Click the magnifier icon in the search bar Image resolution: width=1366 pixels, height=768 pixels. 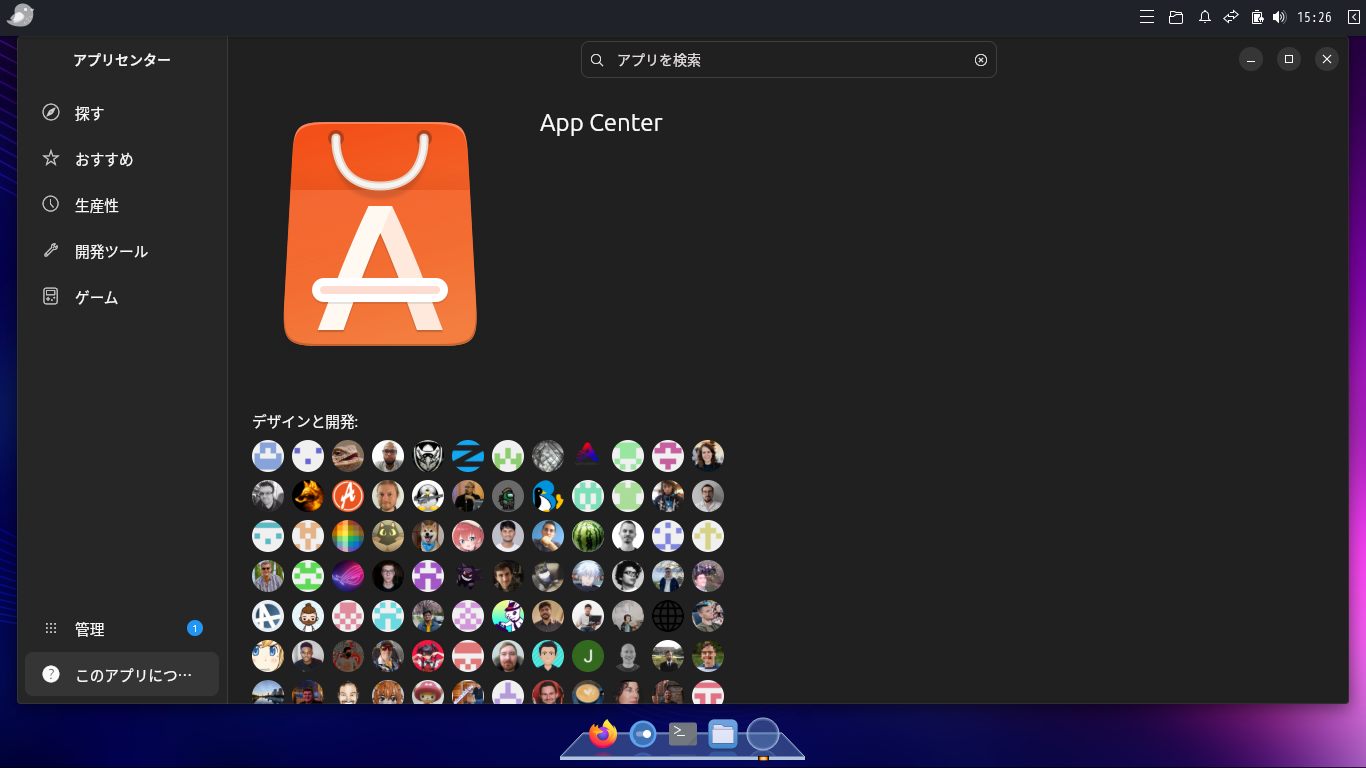point(597,60)
